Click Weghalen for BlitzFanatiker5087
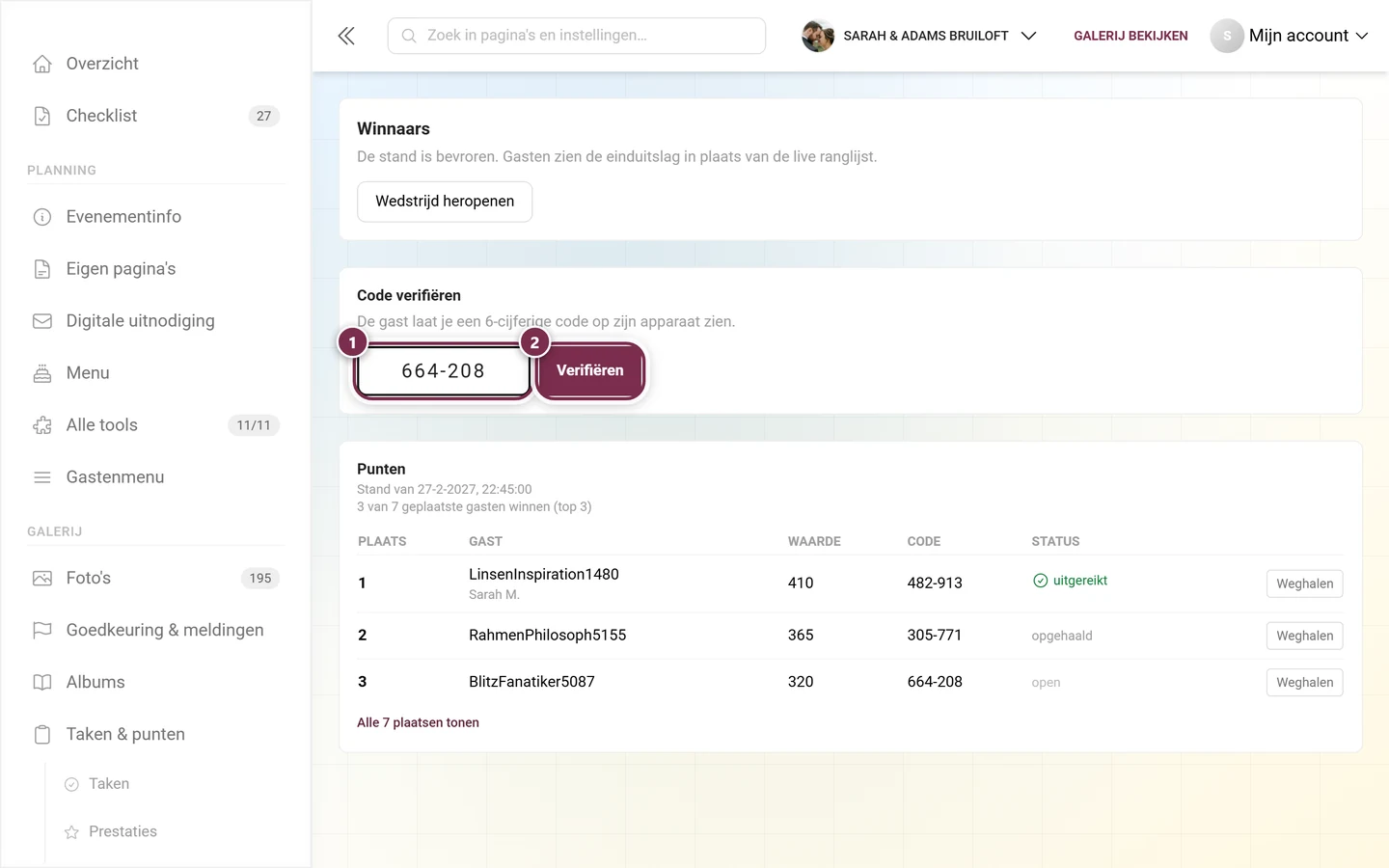Screen dimensions: 1389x868 [1304, 682]
